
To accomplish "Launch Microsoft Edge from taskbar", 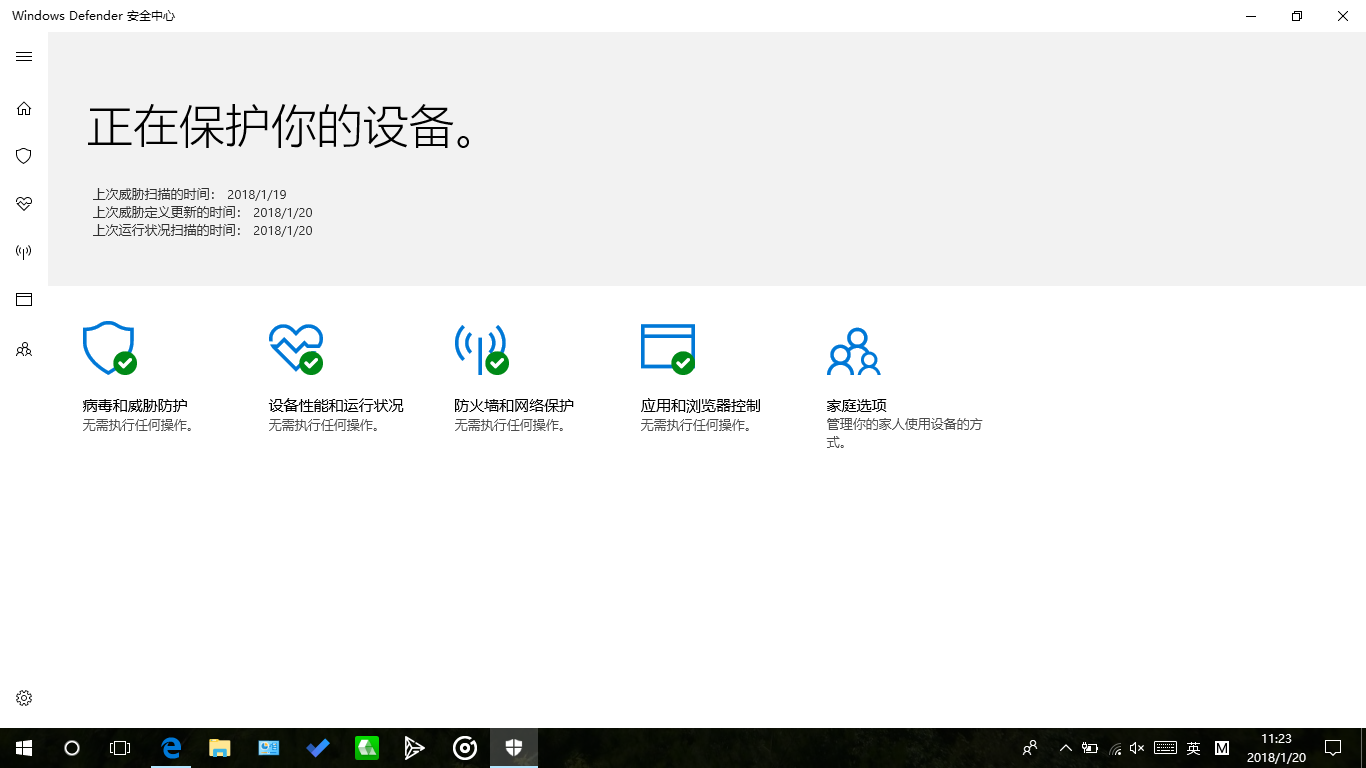I will click(x=171, y=748).
